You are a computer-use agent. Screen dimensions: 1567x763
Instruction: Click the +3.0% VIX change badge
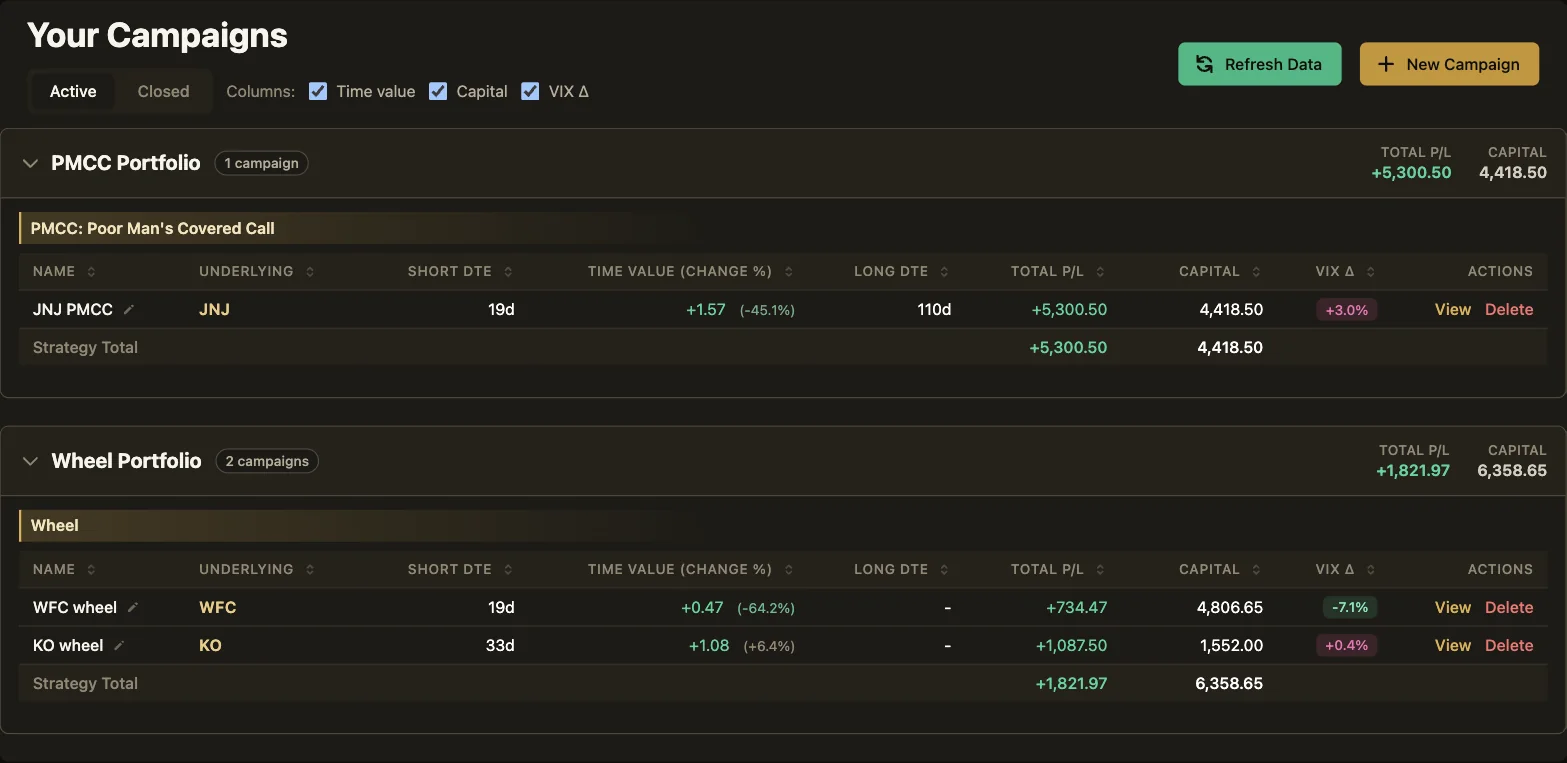(1346, 310)
